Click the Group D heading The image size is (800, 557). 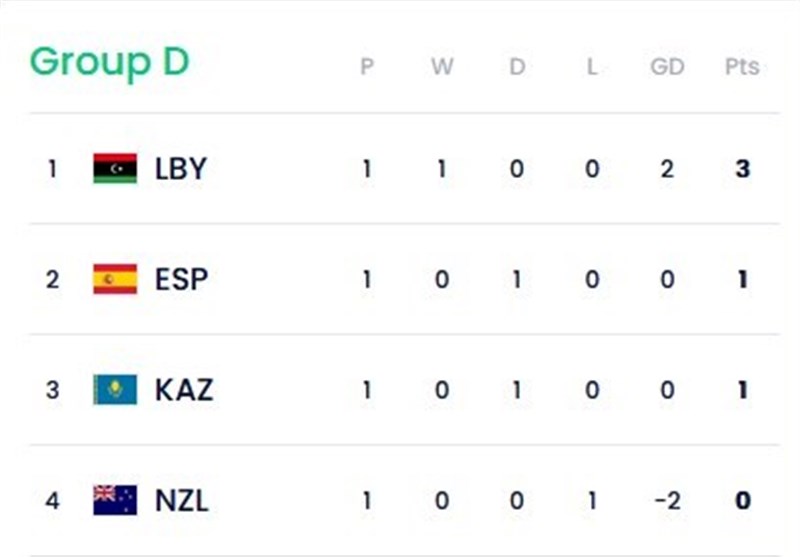tap(109, 62)
